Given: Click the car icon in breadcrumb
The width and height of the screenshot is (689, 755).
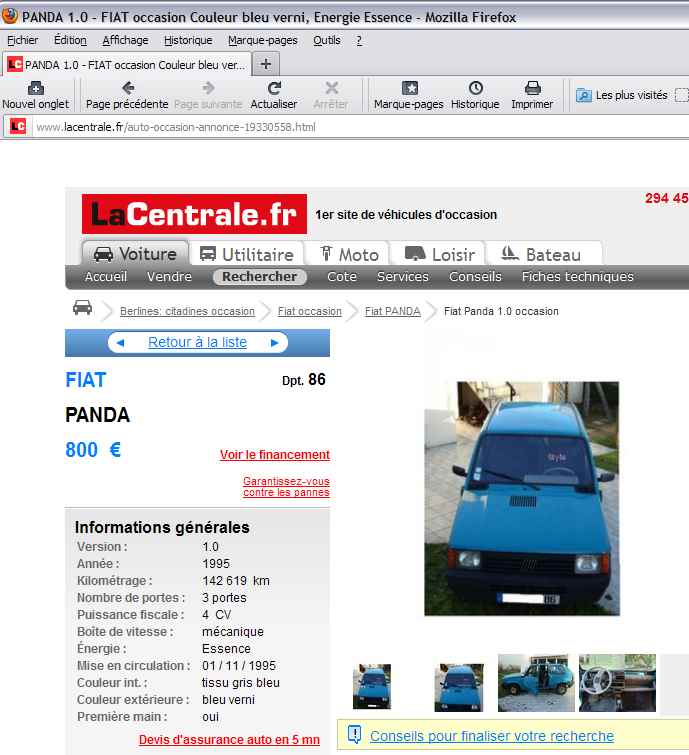Looking at the screenshot, I should pos(82,307).
